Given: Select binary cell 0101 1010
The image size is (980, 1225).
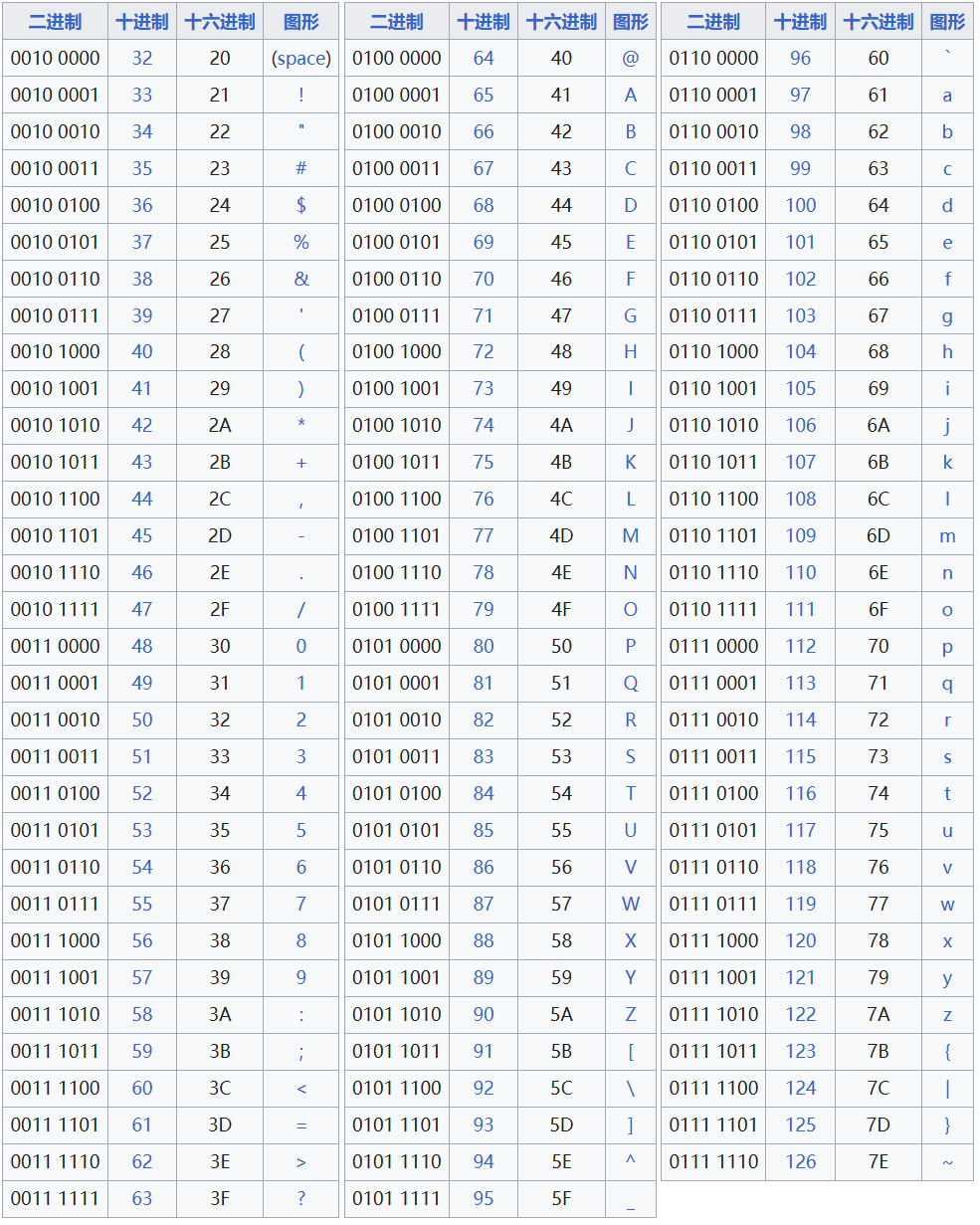Looking at the screenshot, I should 397,1014.
